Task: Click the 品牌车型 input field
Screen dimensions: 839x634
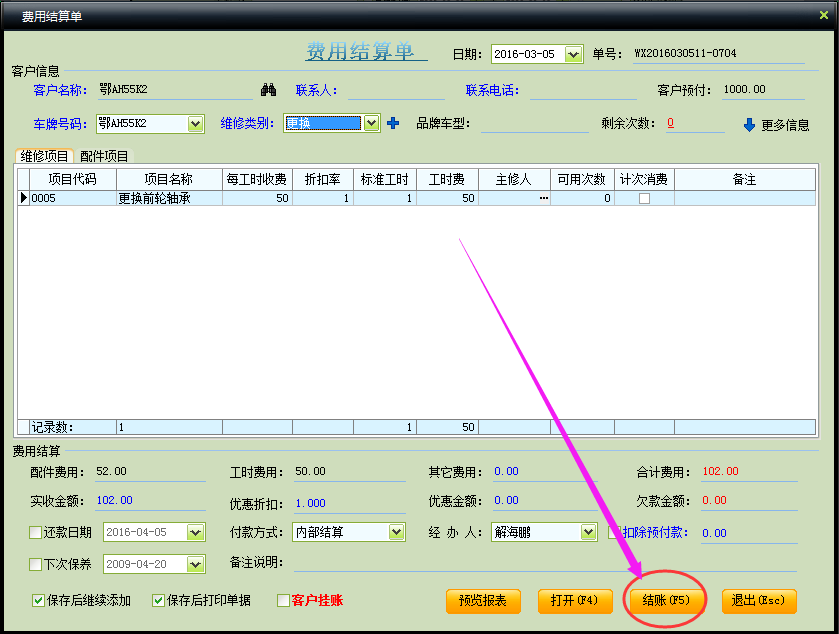Action: 535,124
